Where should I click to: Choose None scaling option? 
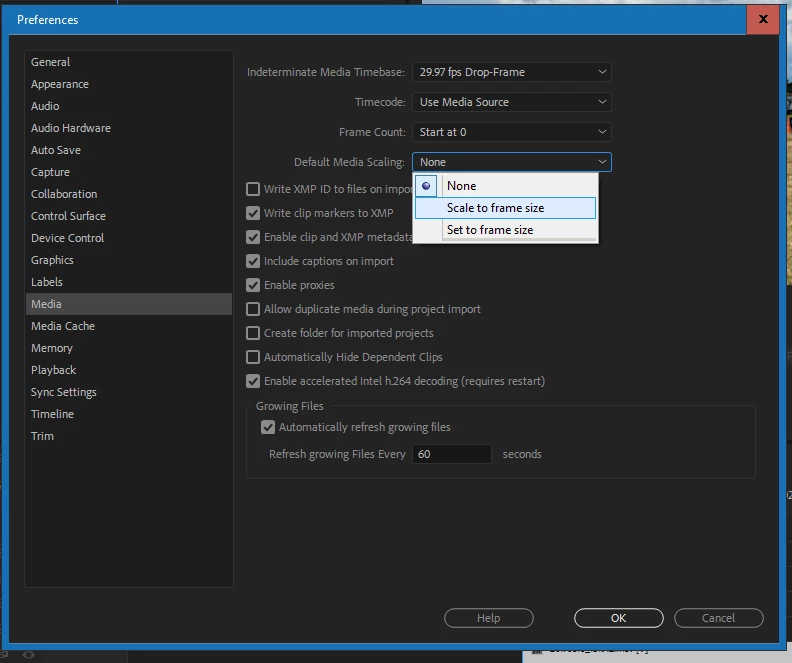(x=506, y=186)
